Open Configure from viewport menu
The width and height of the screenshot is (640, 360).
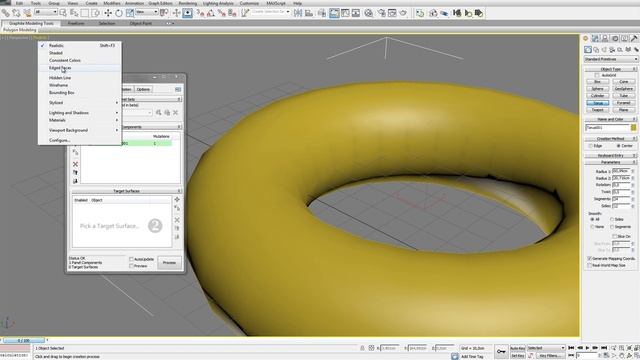pos(80,140)
